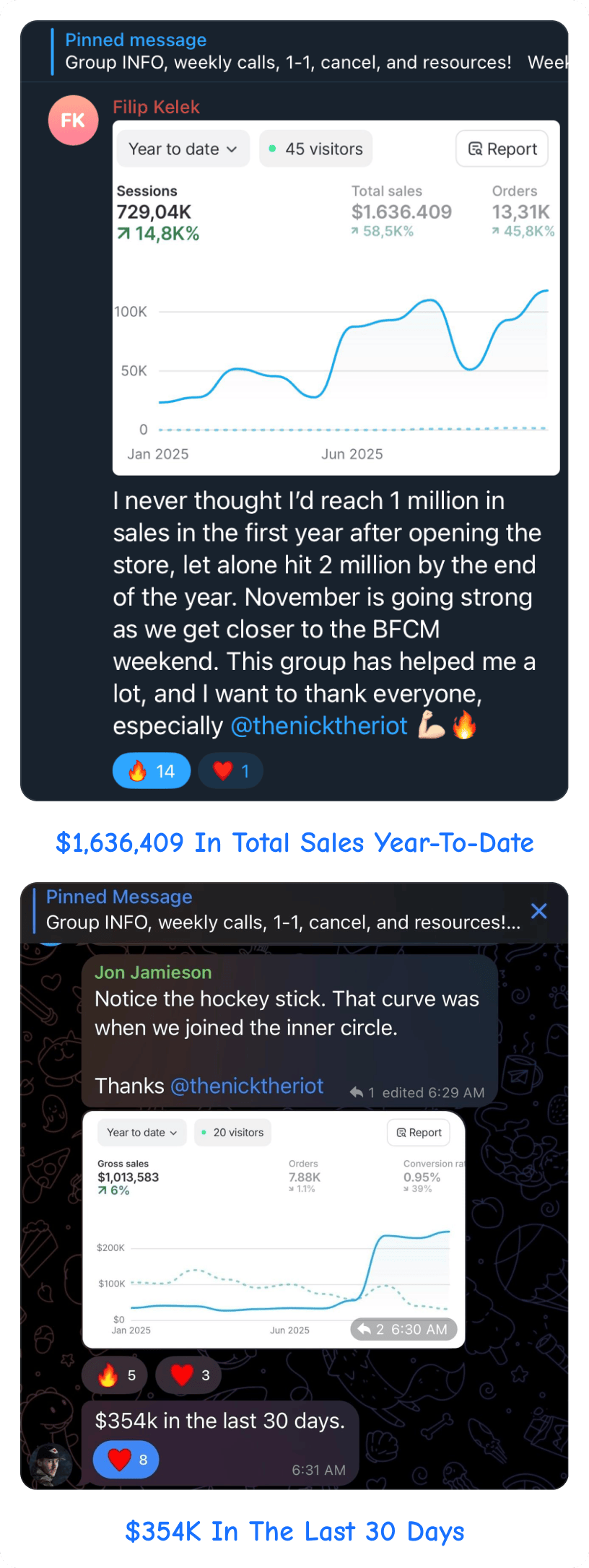Click the Report button next to 45 visitors

502,149
